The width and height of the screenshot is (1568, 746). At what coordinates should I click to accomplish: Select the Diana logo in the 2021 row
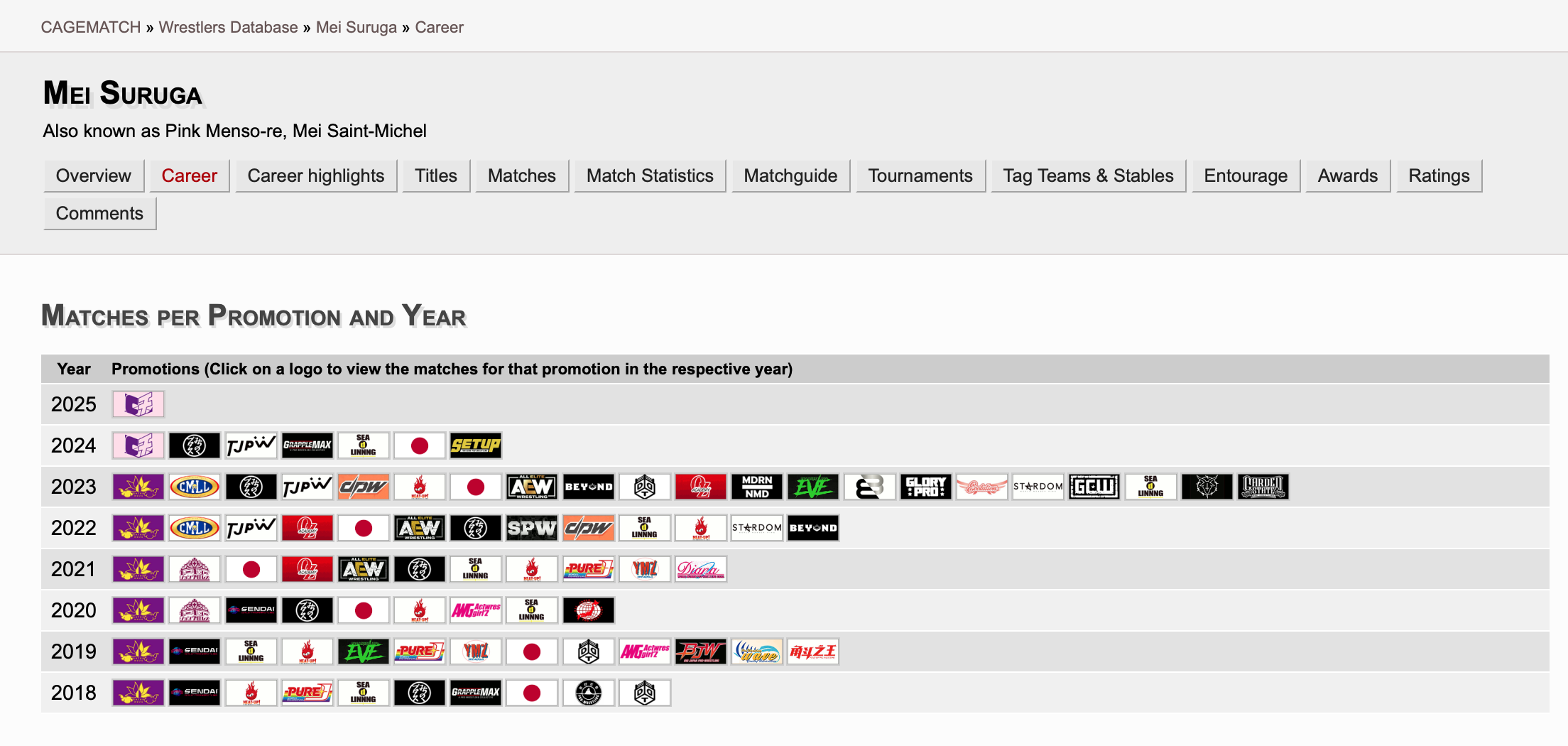click(x=701, y=569)
